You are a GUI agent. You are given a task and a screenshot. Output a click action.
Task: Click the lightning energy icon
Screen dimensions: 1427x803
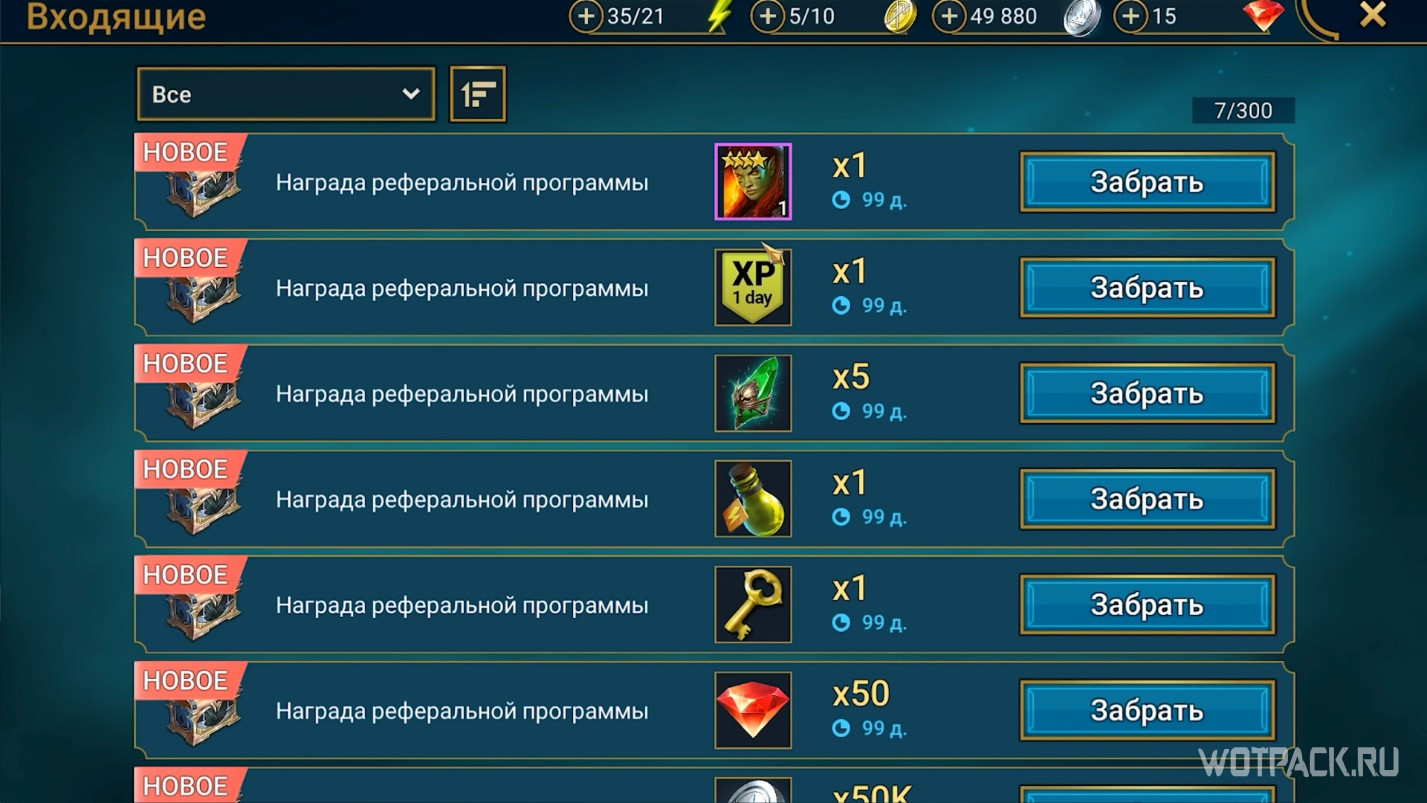(719, 17)
